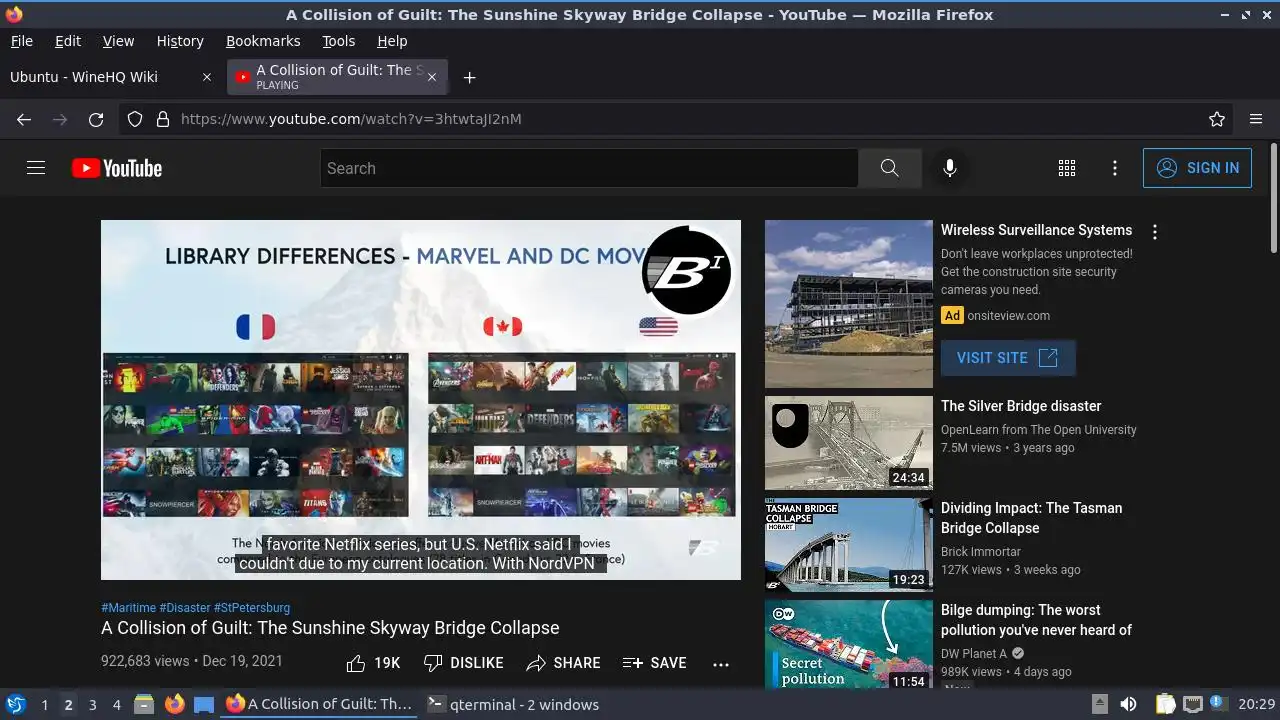1280x720 pixels.
Task: Open The Silver Bridge disaster video thumbnail
Action: pyautogui.click(x=849, y=443)
